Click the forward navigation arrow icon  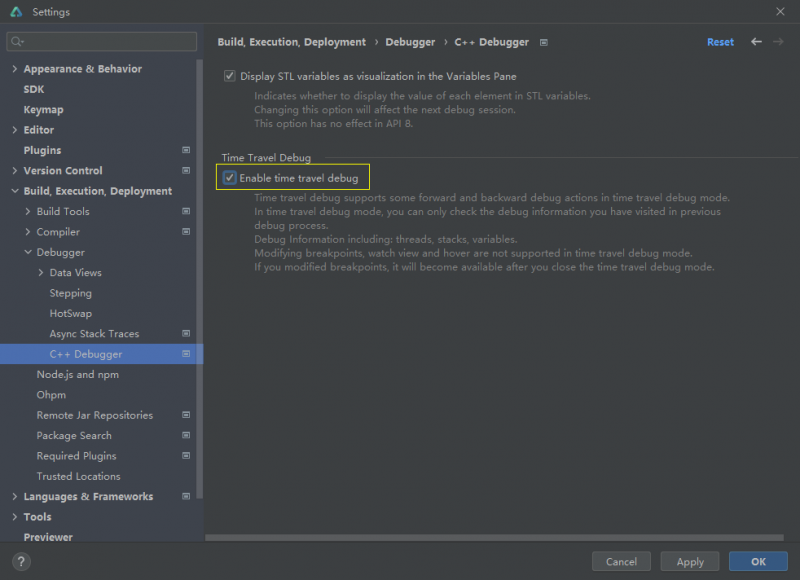tap(778, 42)
